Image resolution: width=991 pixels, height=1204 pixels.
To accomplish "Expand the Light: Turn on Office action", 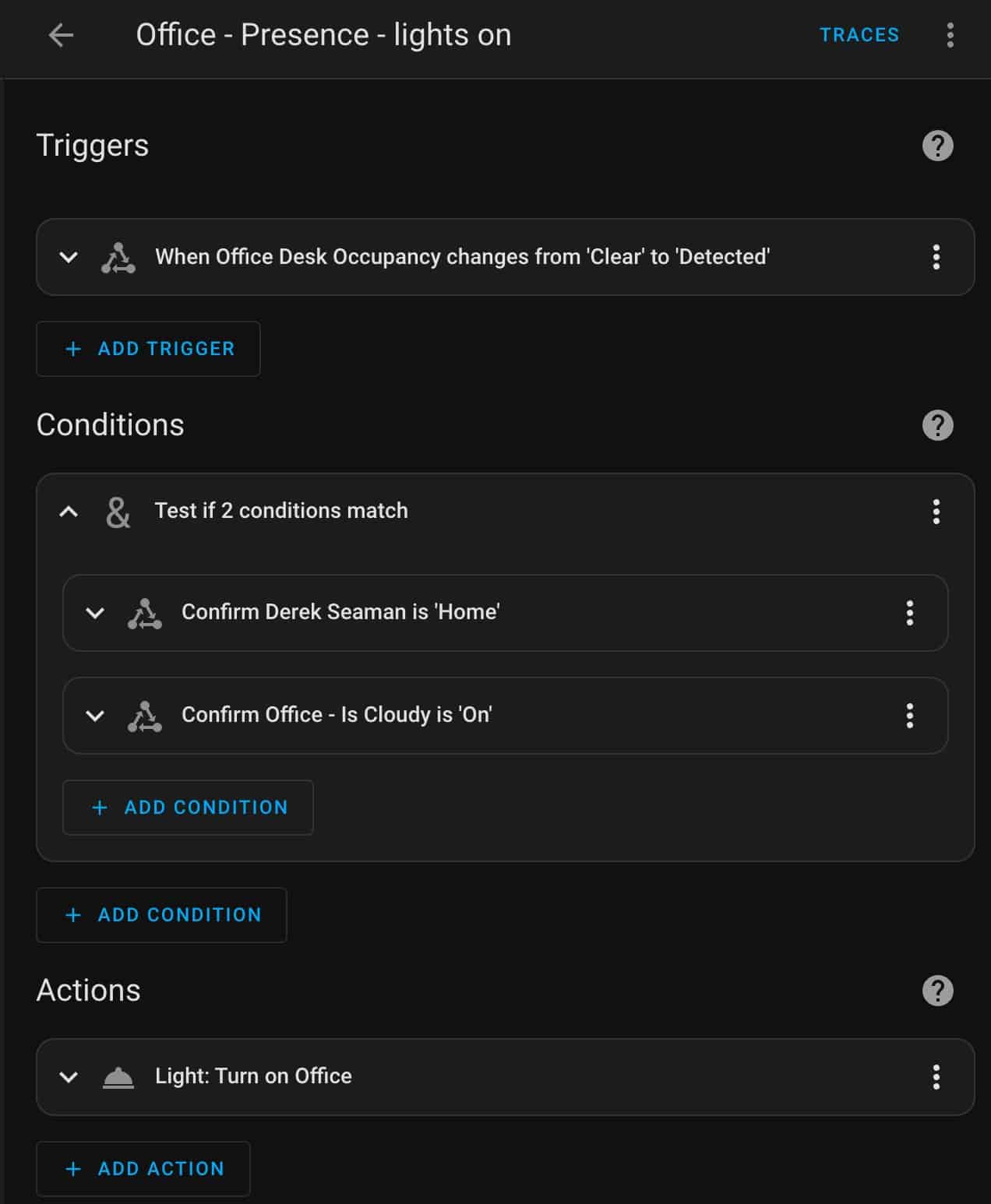I will point(69,1077).
